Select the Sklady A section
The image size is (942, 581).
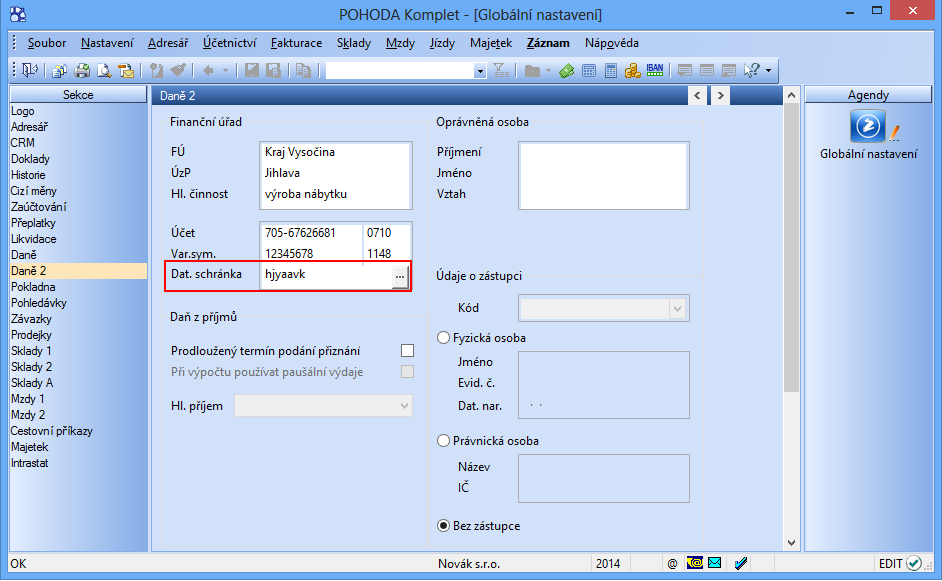[32, 383]
